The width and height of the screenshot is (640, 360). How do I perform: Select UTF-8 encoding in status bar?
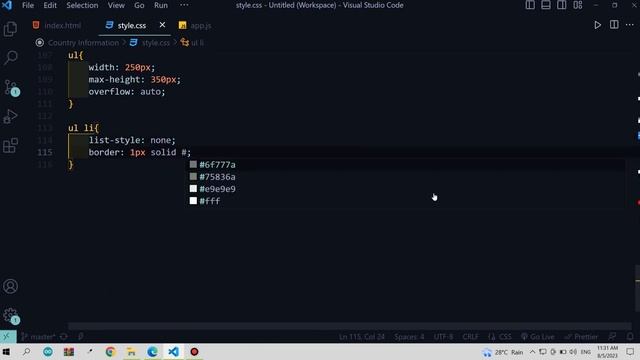(x=443, y=337)
